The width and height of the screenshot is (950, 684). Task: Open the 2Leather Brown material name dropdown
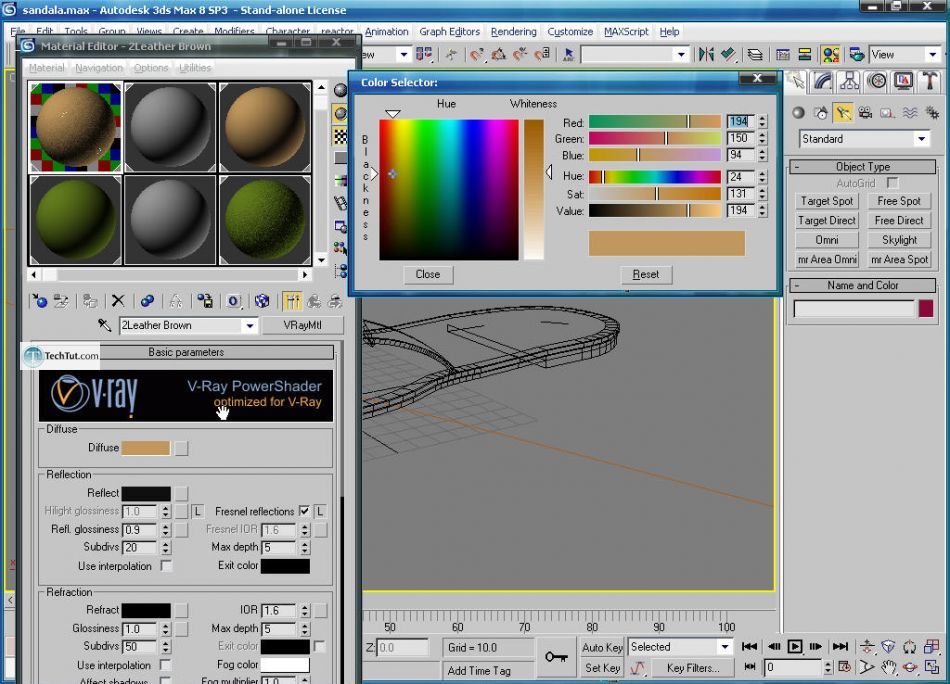[250, 326]
